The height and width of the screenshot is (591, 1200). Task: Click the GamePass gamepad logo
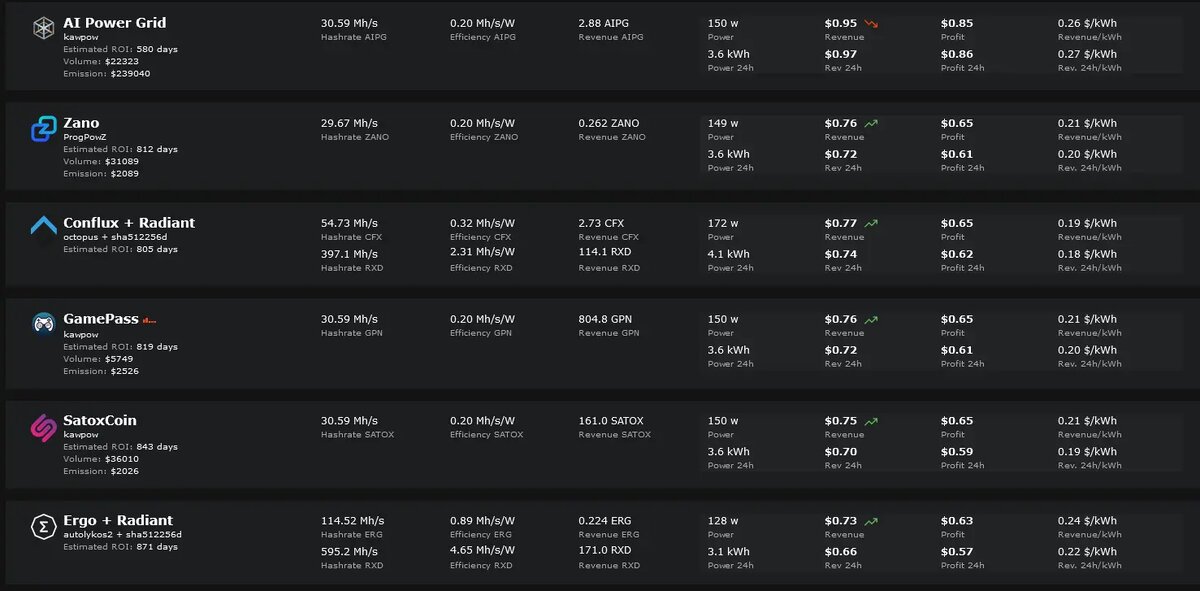pos(43,325)
